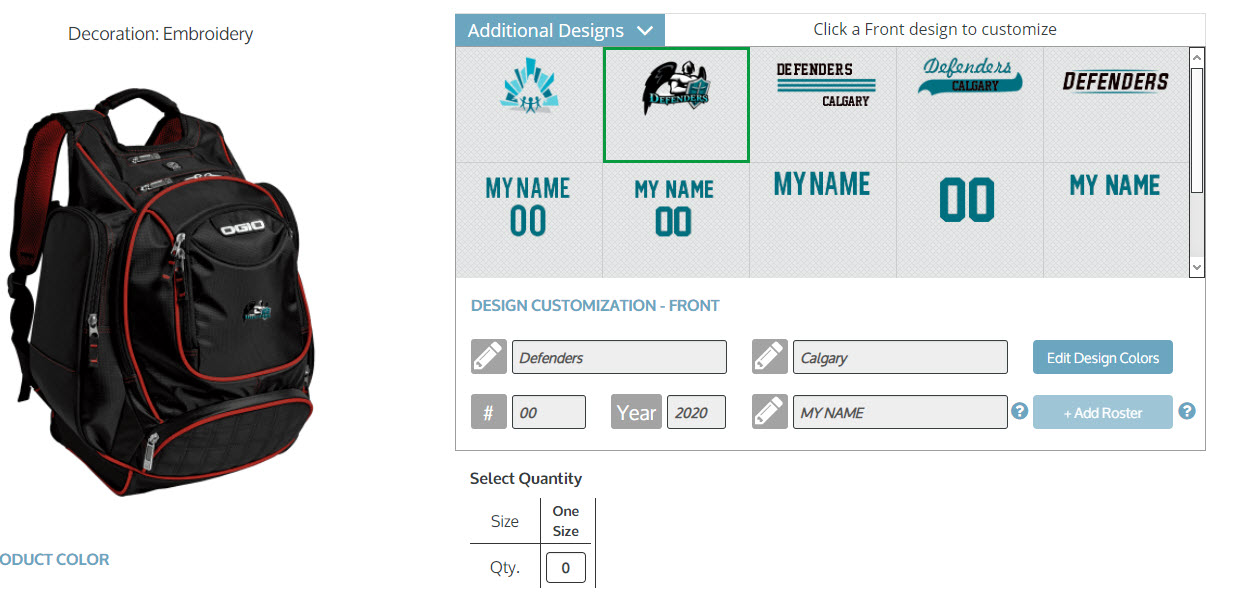
Task: Open help icon next to Add Roster
Action: [x=1187, y=411]
